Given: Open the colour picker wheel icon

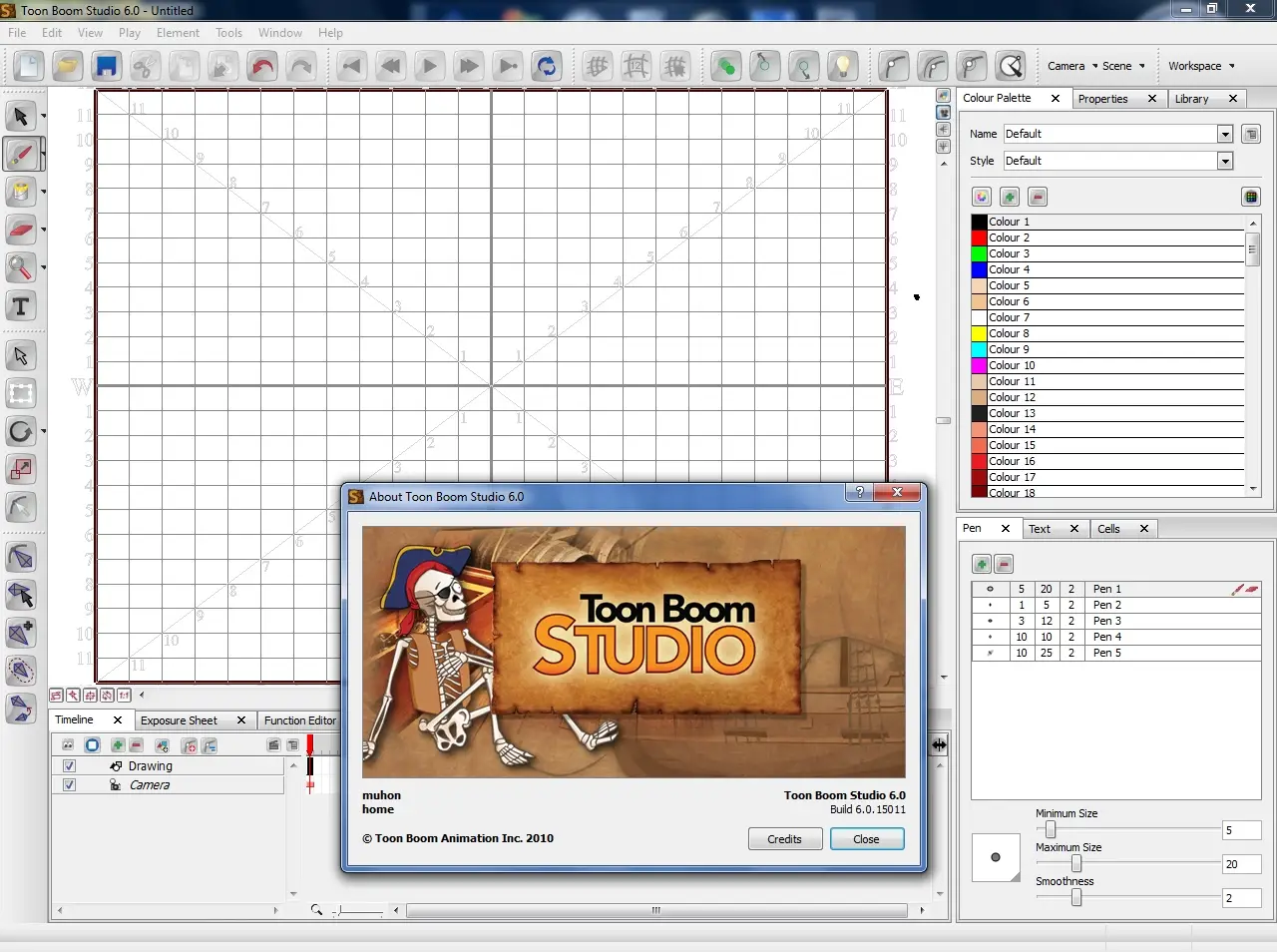Looking at the screenshot, I should [x=982, y=197].
